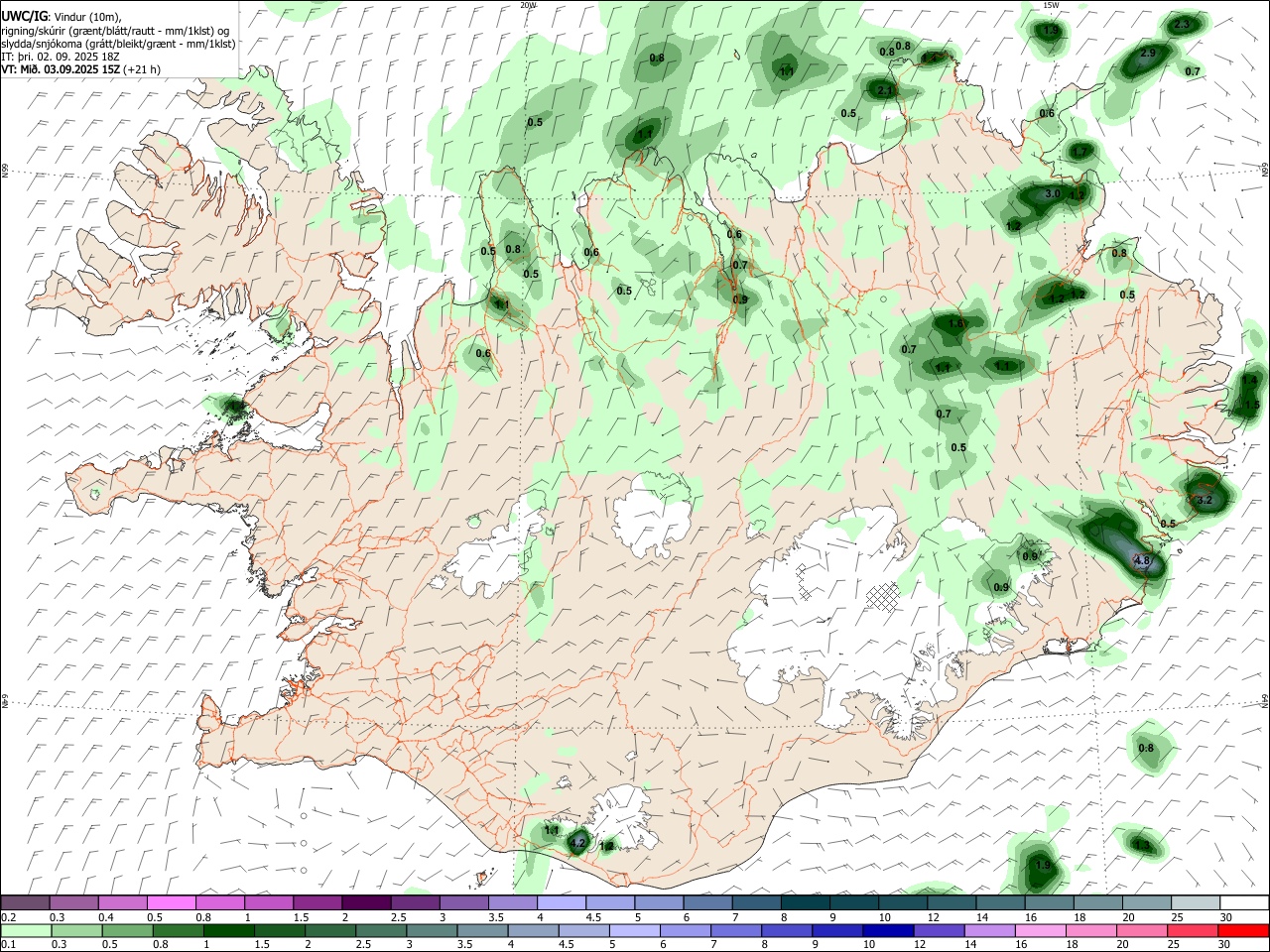Click the 'UWC/IG: Vindur (10m)' title line
Viewport: 1270px width, 952px height.
click(x=62, y=16)
